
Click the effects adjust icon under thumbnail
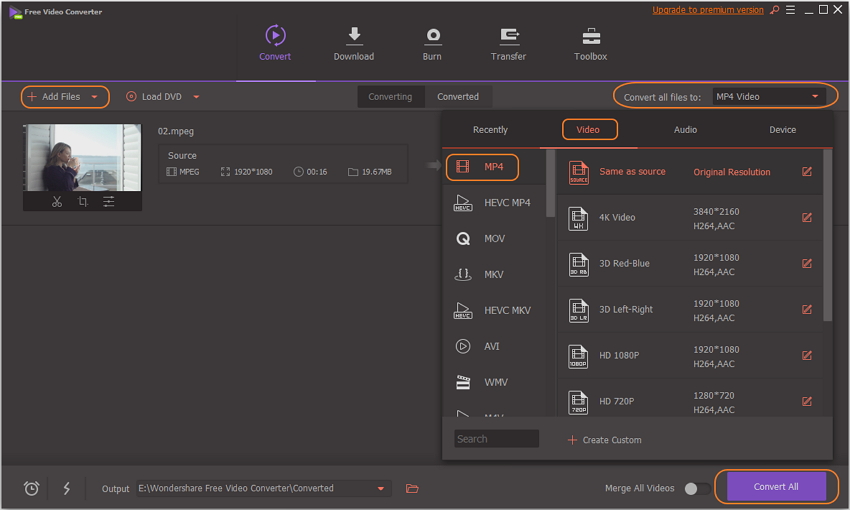click(x=108, y=202)
